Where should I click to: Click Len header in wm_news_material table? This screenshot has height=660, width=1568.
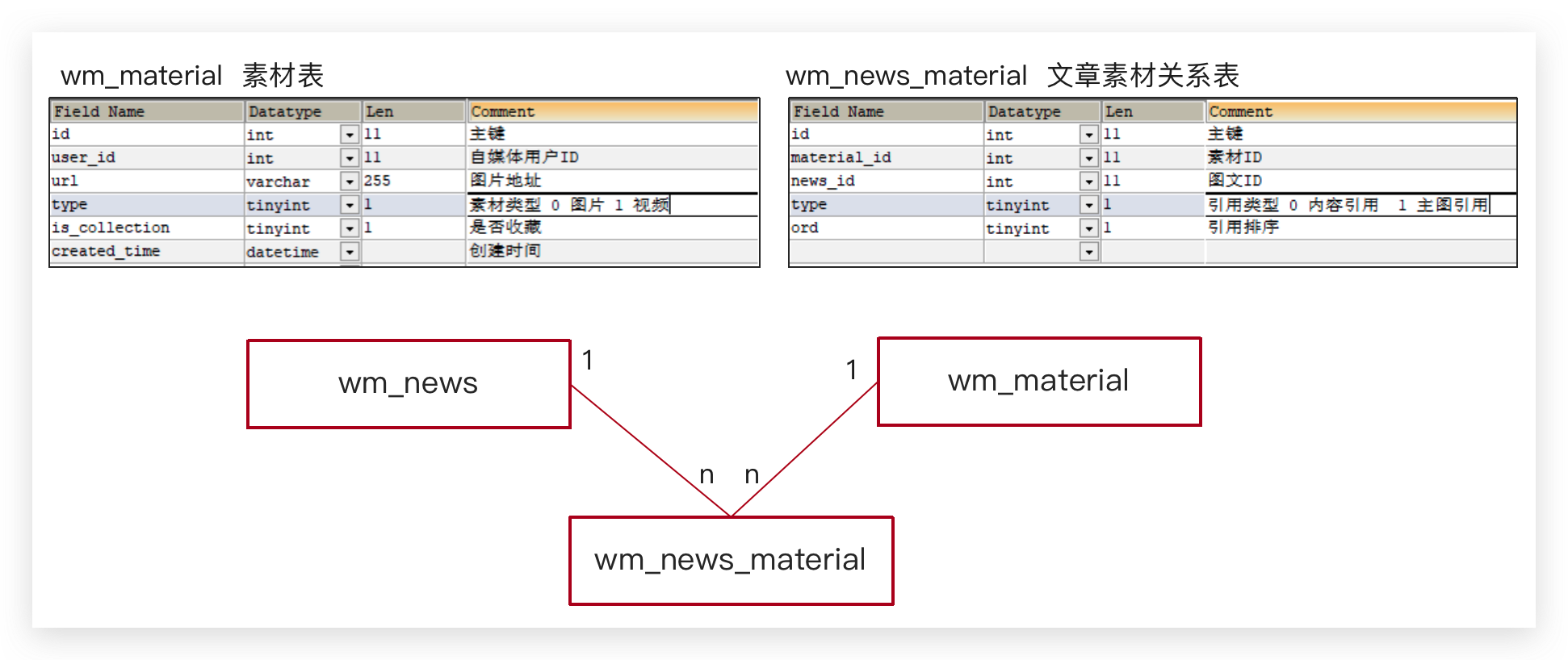click(1153, 111)
